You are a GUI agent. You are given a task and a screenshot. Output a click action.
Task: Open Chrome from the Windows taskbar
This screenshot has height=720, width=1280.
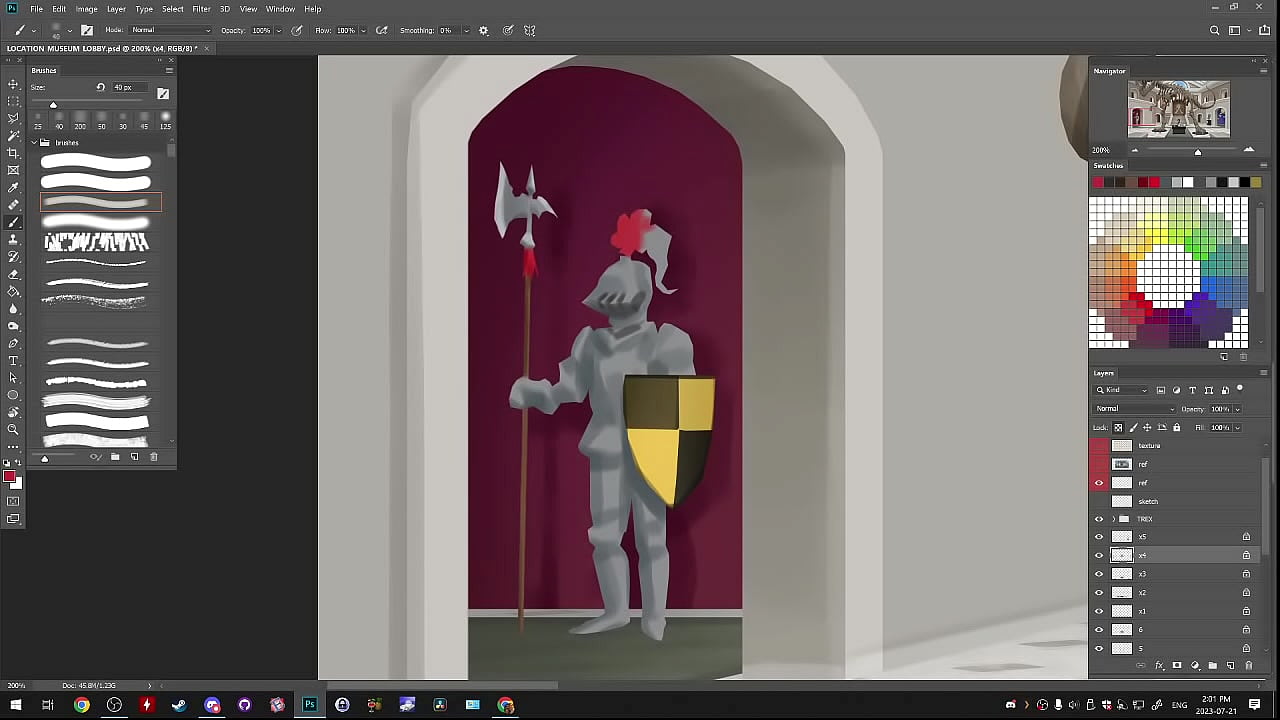tap(82, 705)
